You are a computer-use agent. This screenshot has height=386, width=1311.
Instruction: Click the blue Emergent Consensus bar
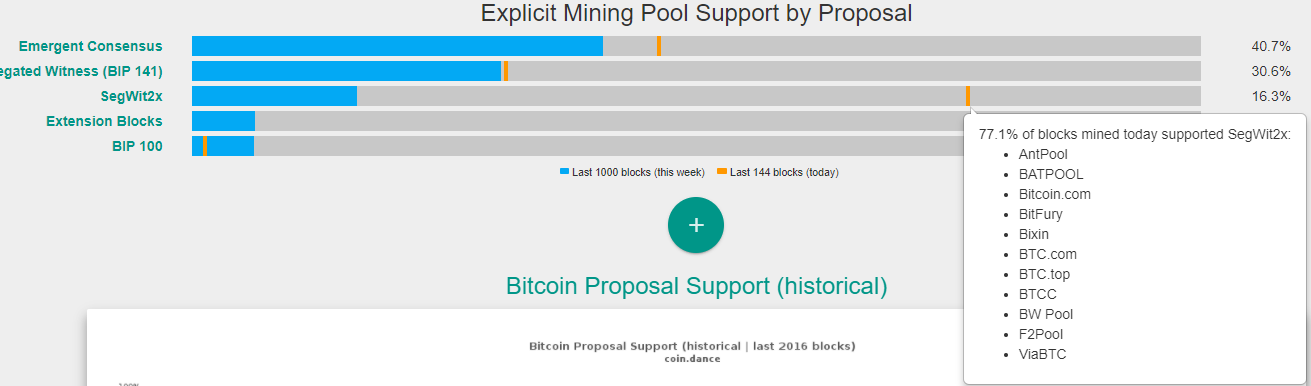(397, 46)
